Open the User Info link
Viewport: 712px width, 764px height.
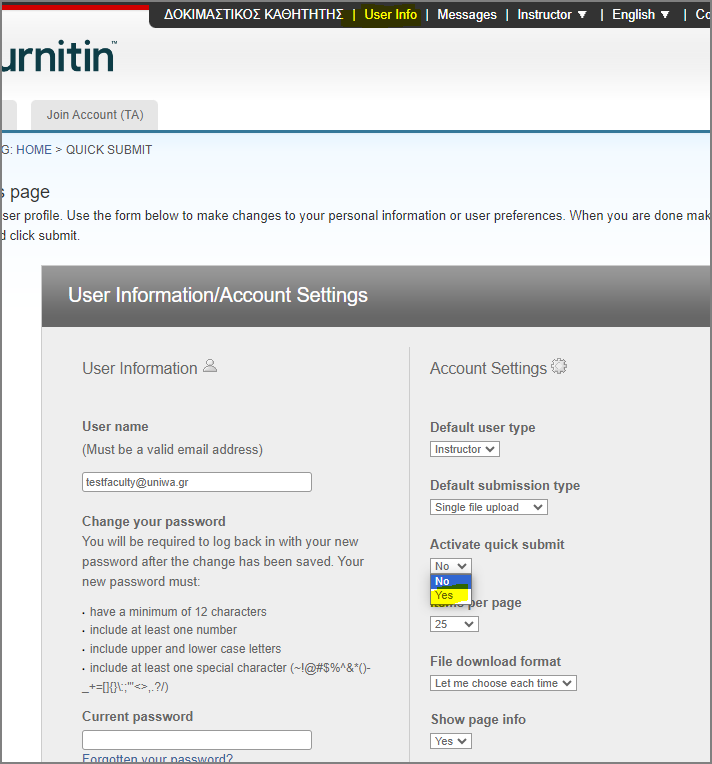click(390, 15)
